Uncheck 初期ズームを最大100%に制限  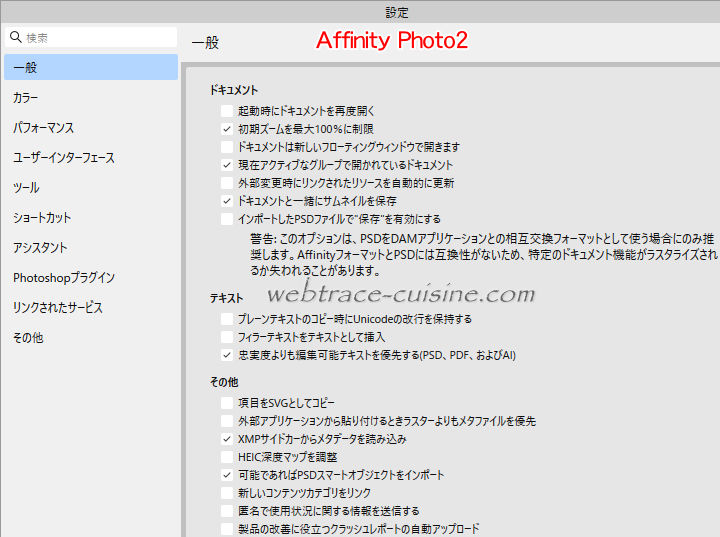(227, 129)
